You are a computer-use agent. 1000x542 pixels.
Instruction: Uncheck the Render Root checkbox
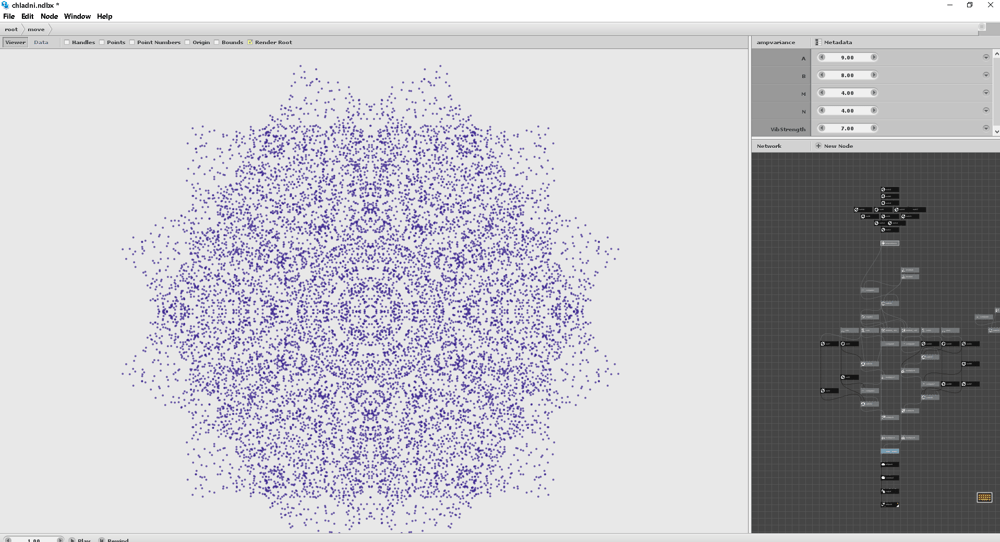click(x=250, y=42)
